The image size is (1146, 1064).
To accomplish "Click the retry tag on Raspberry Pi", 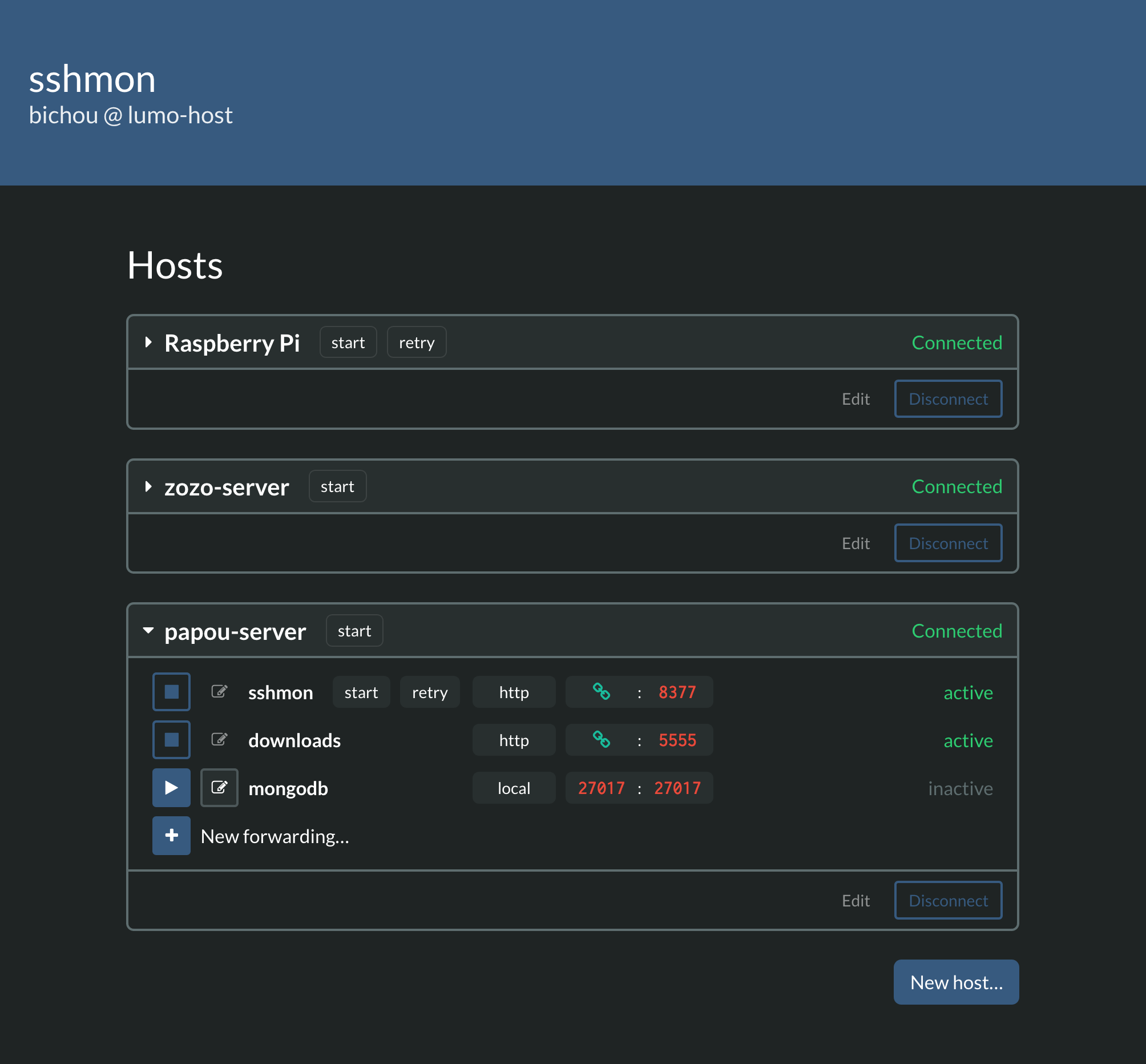I will pyautogui.click(x=416, y=342).
